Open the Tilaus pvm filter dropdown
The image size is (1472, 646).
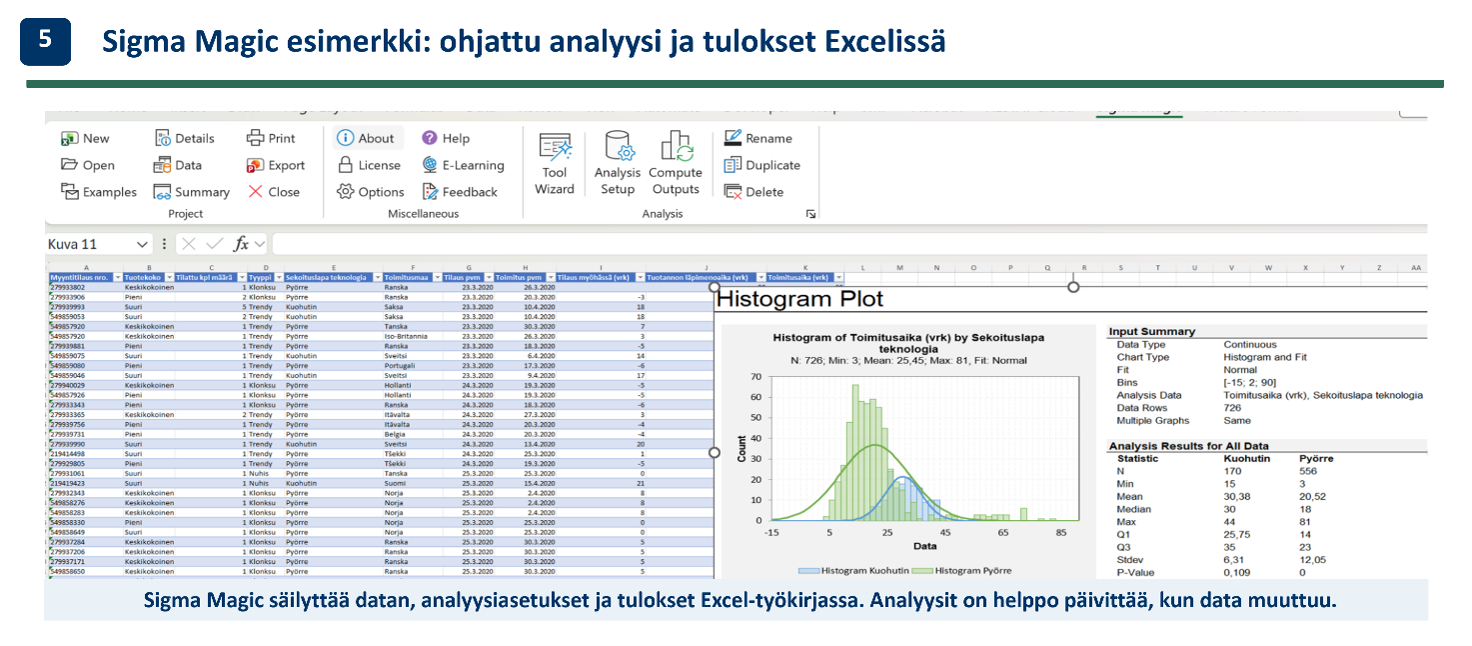tap(487, 277)
